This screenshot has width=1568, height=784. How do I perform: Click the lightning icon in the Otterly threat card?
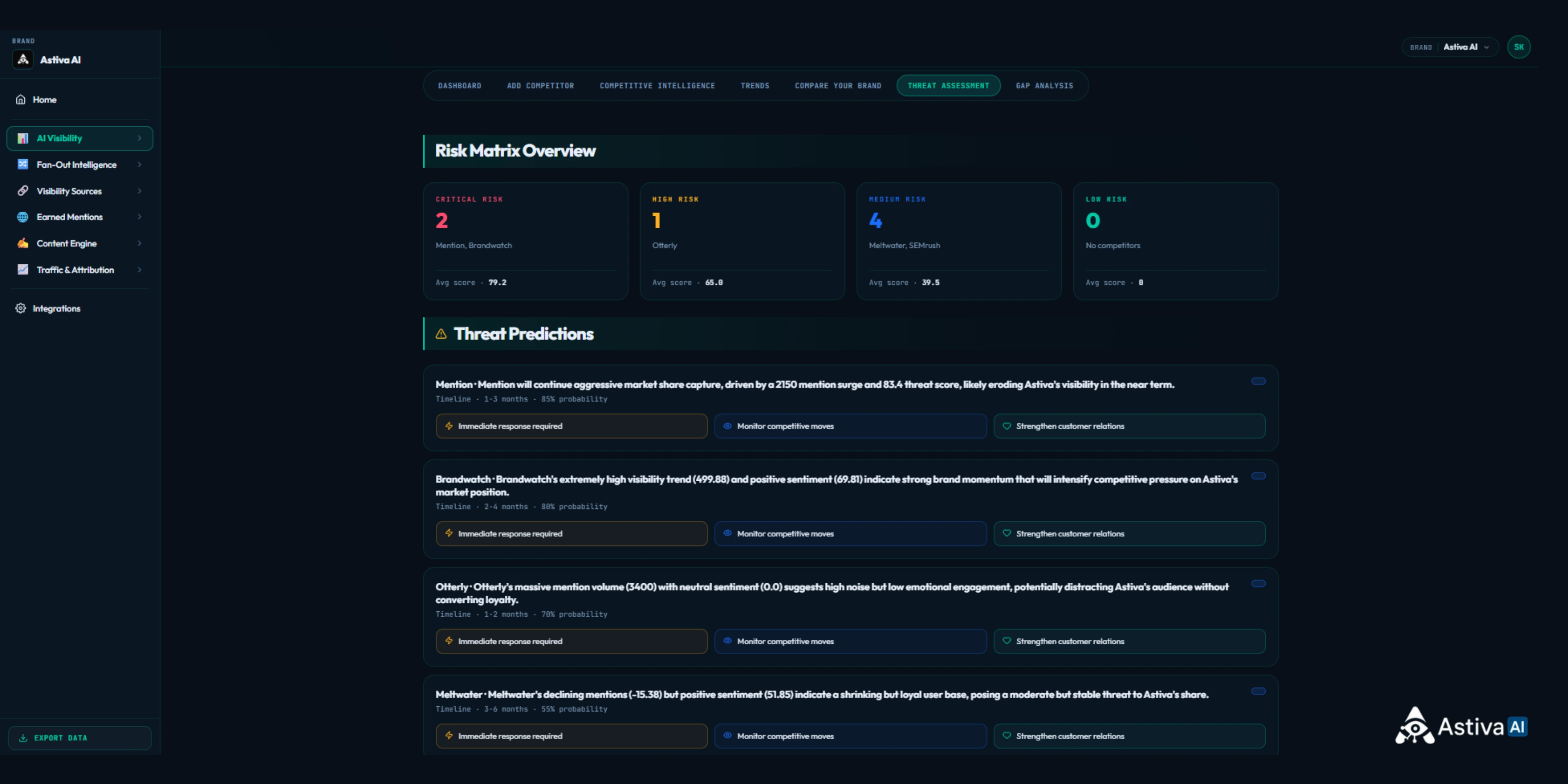(449, 640)
